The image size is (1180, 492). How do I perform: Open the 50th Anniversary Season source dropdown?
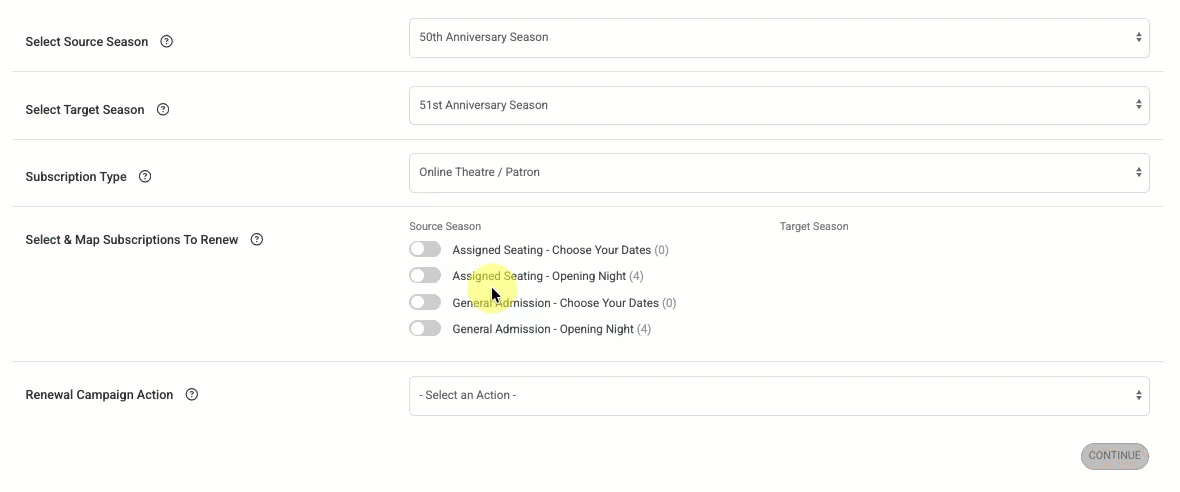(x=779, y=38)
